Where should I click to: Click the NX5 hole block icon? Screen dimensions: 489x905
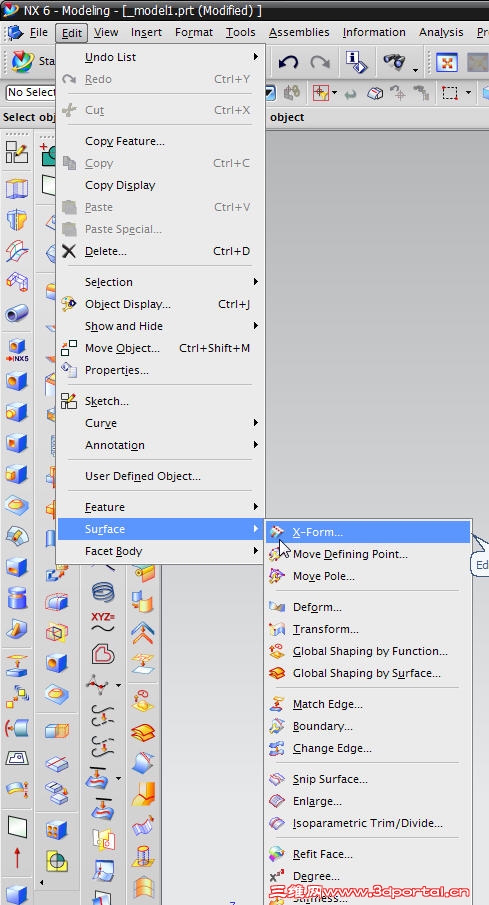(17, 350)
